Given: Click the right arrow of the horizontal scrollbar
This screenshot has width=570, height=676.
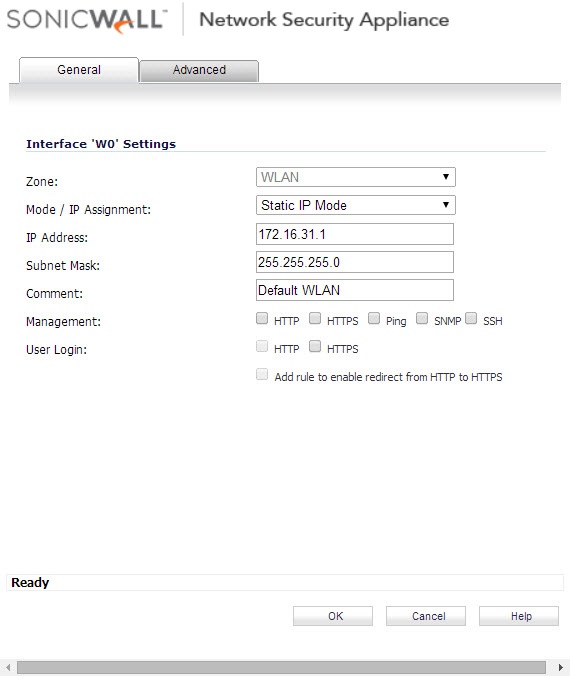Looking at the screenshot, I should (x=561, y=667).
